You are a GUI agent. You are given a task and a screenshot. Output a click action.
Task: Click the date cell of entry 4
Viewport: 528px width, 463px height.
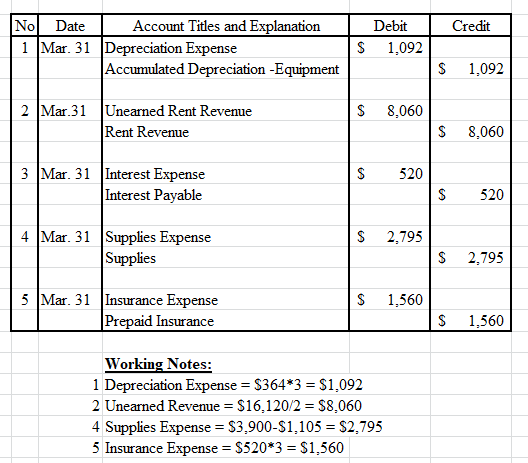70,237
